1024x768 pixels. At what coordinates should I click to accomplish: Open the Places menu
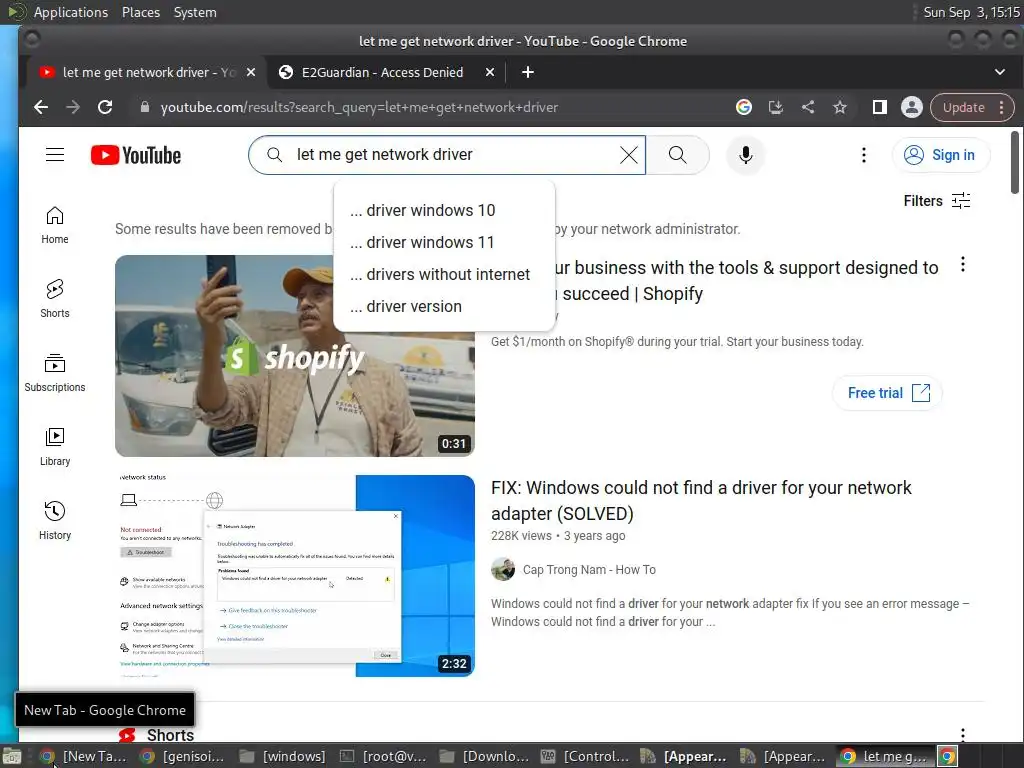click(x=140, y=12)
